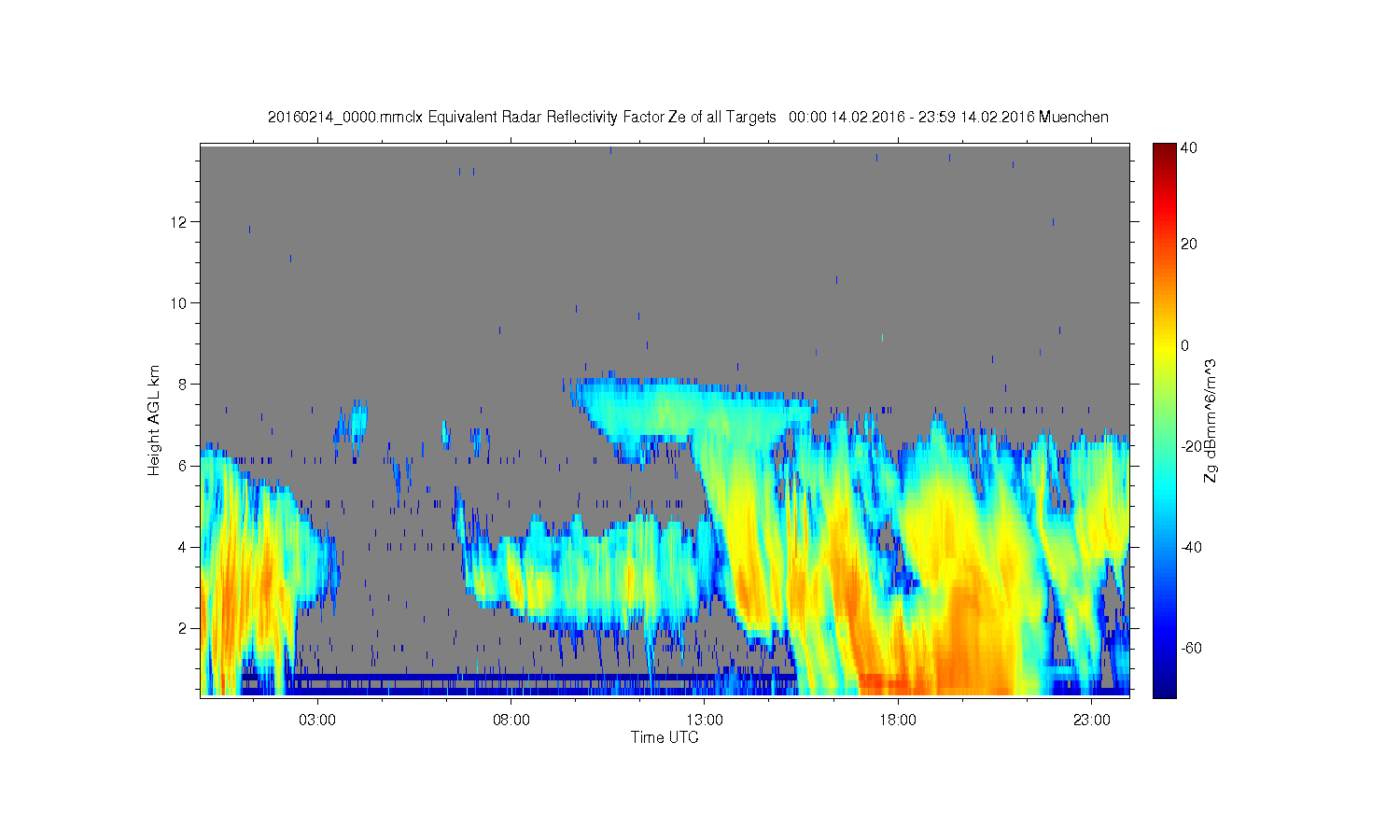1400x840 pixels.
Task: Click the colorbar value '-60'
Action: click(1191, 648)
